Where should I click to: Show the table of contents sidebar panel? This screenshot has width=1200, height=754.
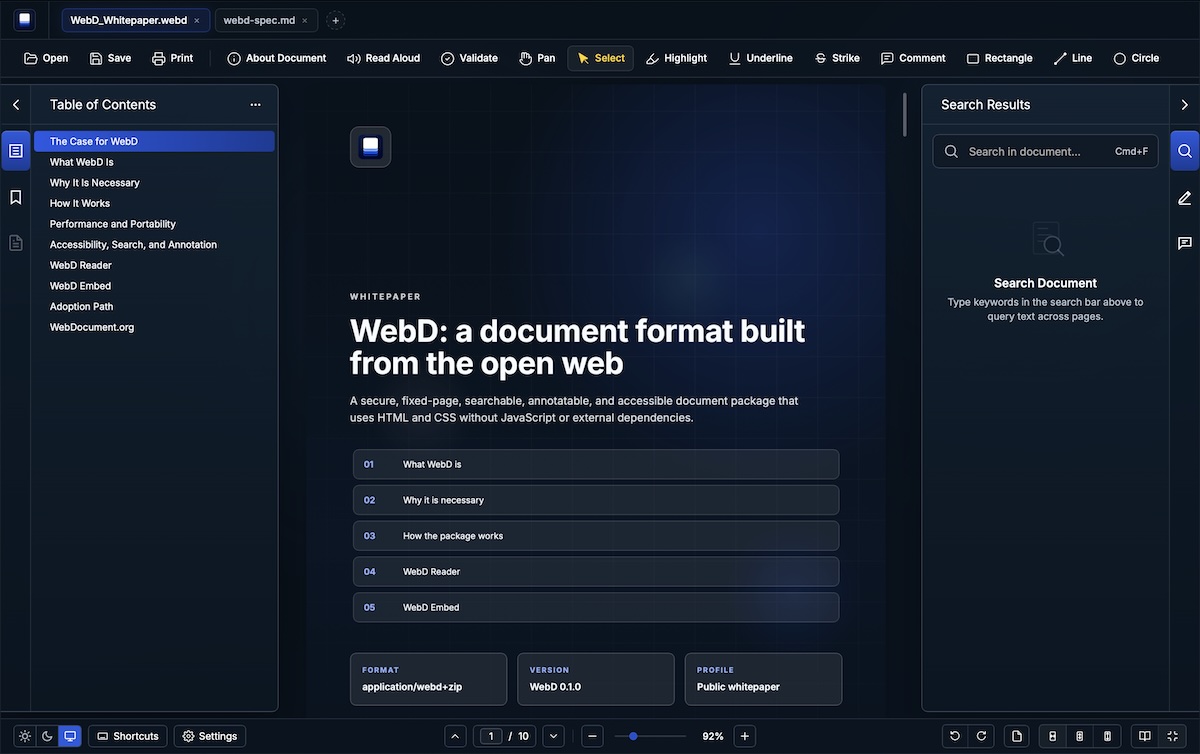point(16,151)
